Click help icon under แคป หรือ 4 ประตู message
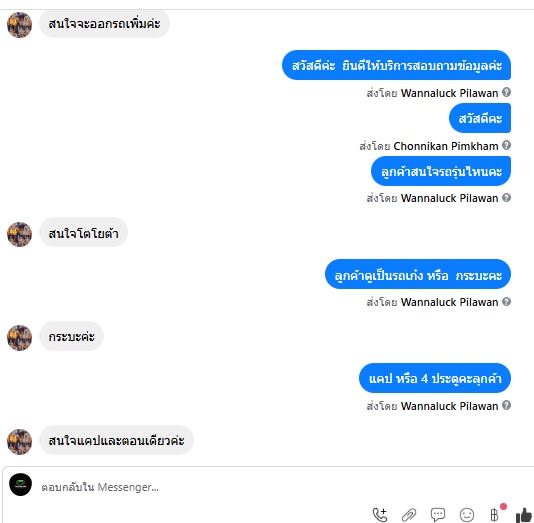 506,405
